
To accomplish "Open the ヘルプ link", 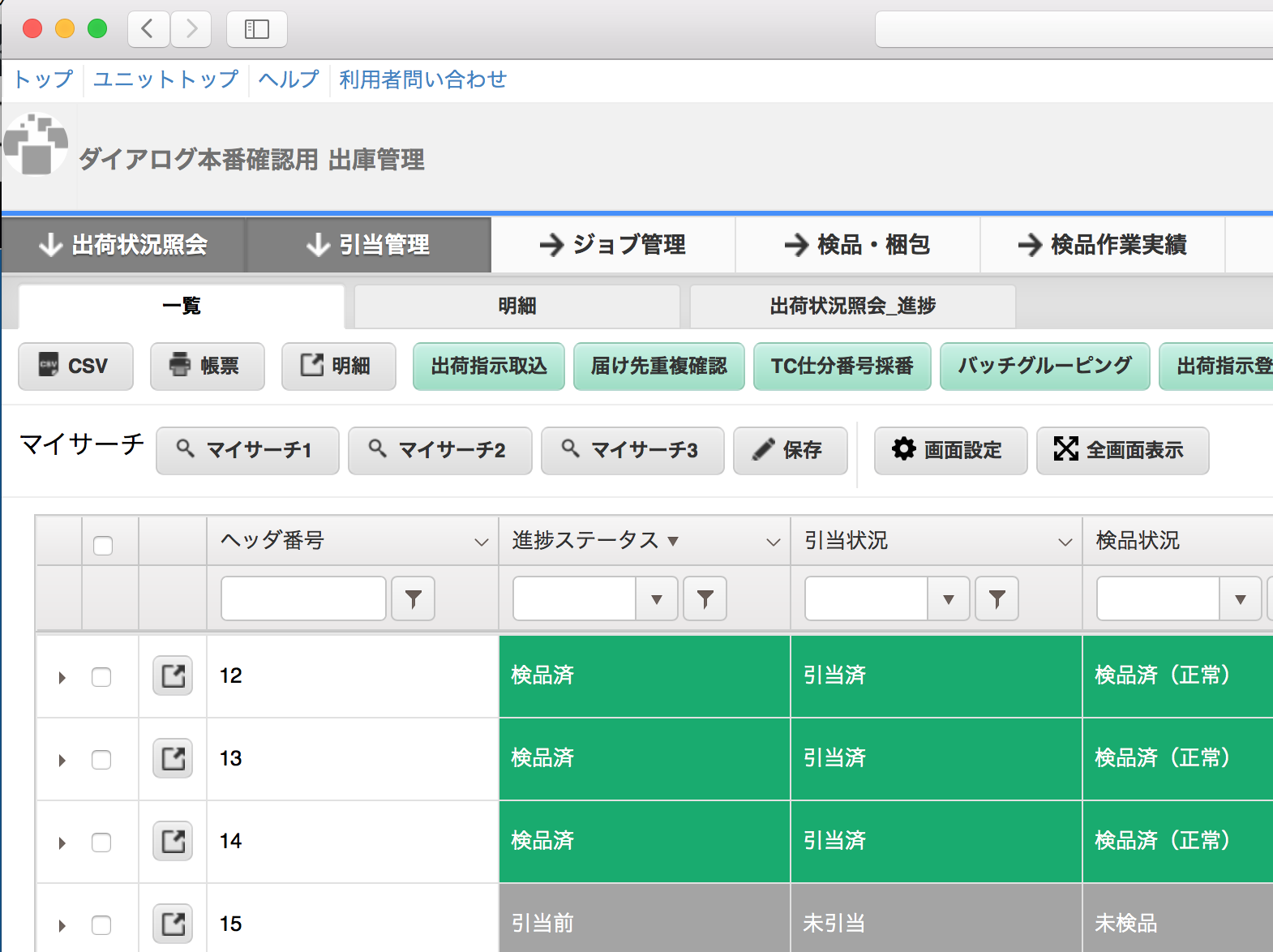I will pos(289,79).
